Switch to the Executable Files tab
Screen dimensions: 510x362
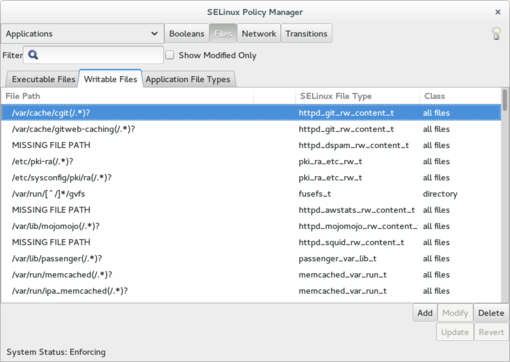pyautogui.click(x=43, y=79)
